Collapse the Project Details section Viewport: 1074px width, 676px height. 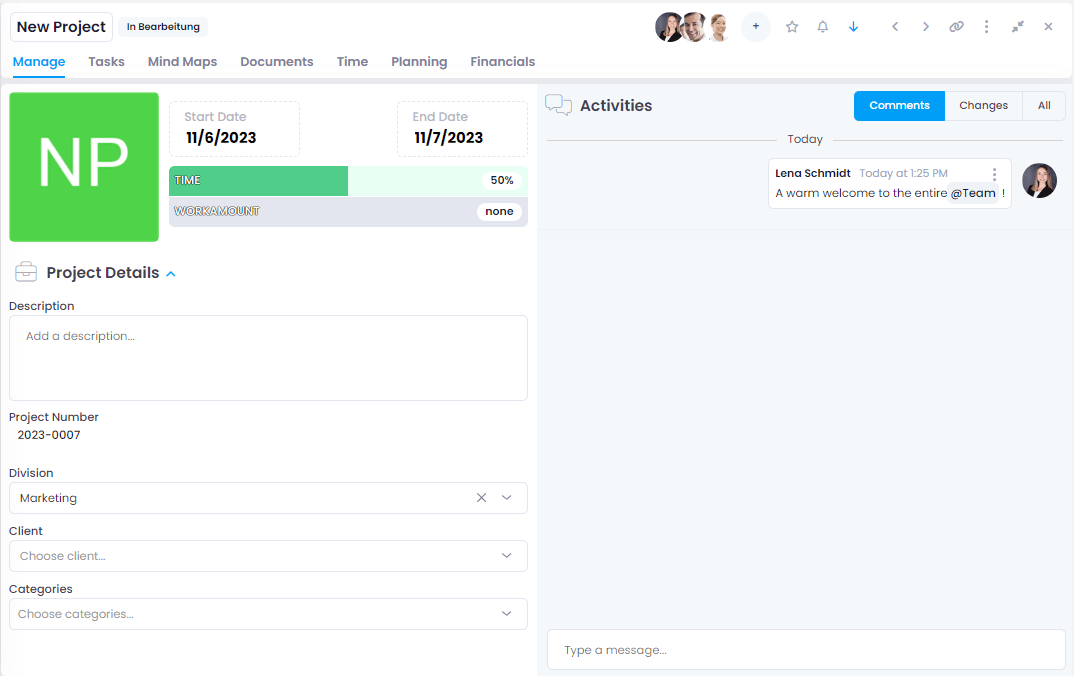coord(171,272)
